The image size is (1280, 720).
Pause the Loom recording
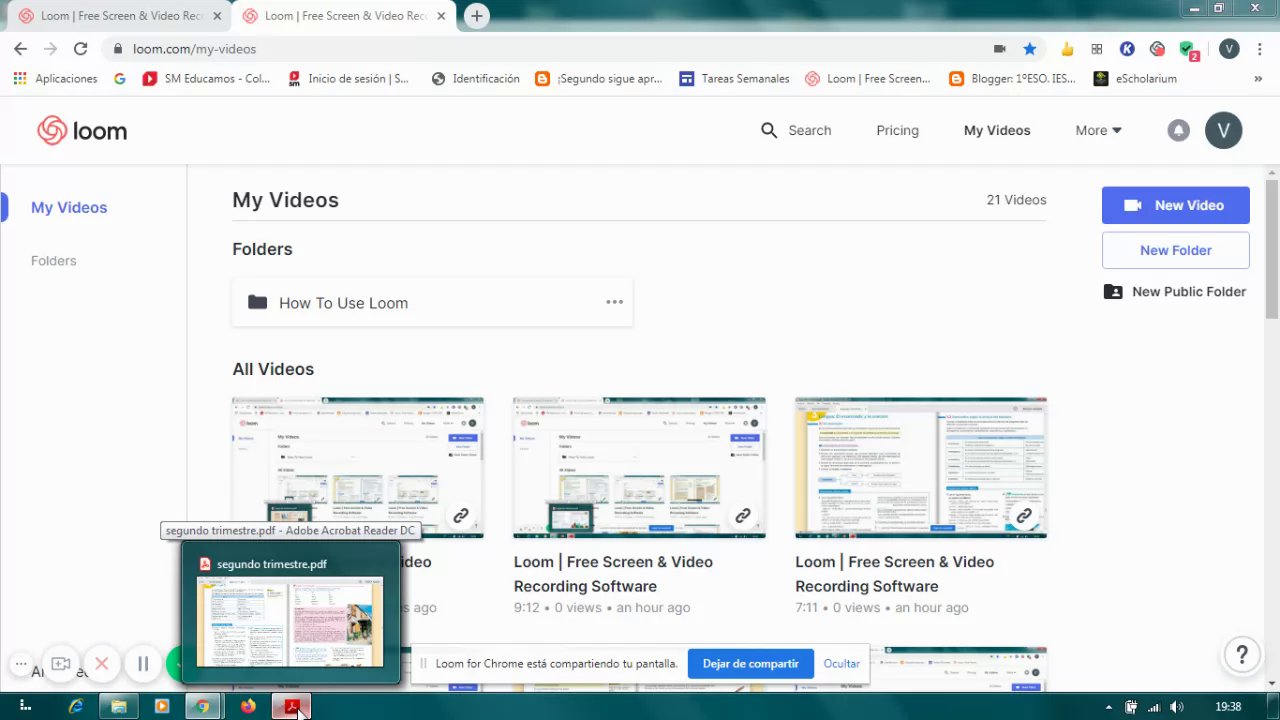pos(143,664)
